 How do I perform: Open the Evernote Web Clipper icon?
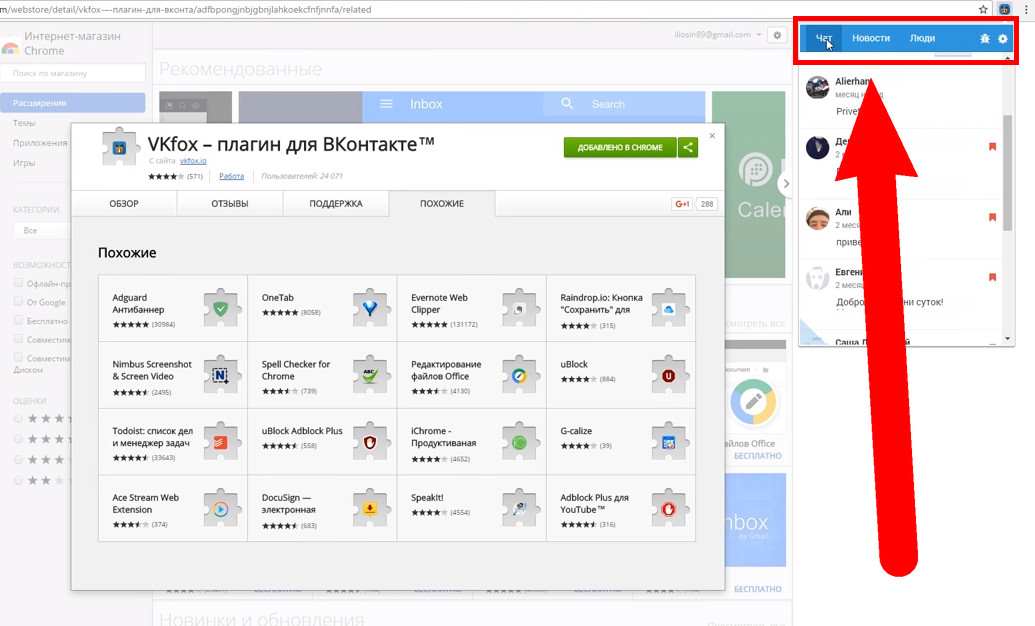[520, 309]
